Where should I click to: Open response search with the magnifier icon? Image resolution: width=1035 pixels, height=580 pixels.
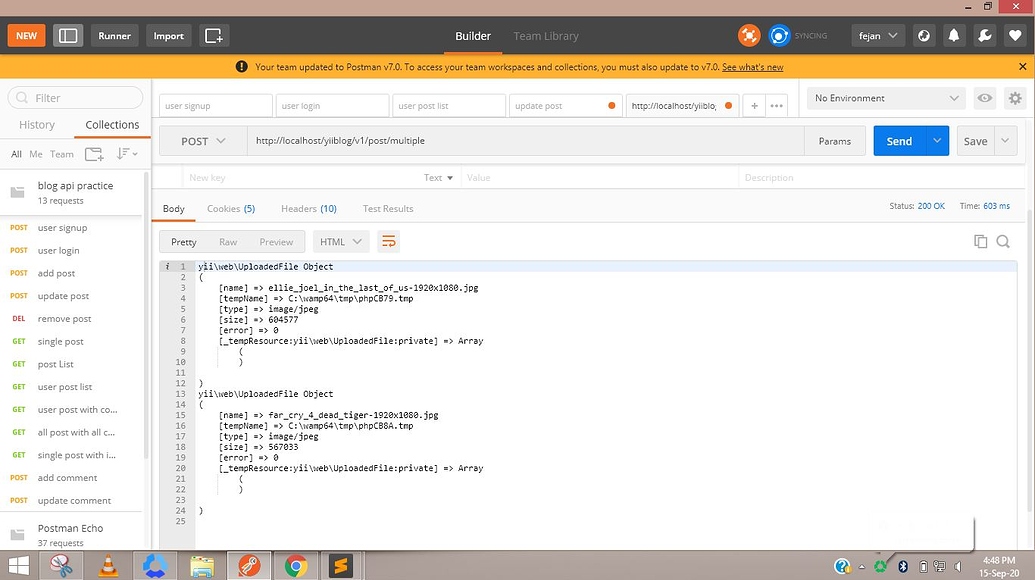coord(1003,241)
